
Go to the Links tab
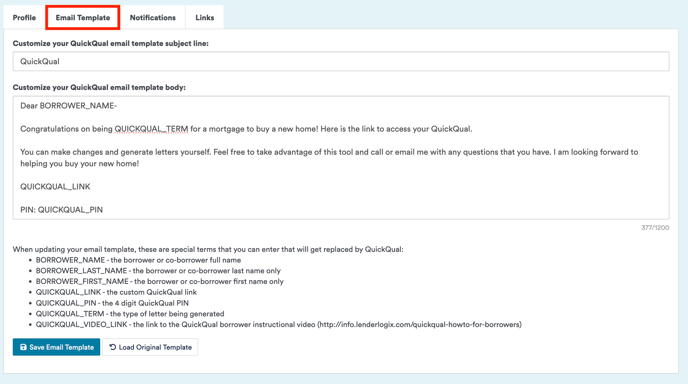click(204, 18)
